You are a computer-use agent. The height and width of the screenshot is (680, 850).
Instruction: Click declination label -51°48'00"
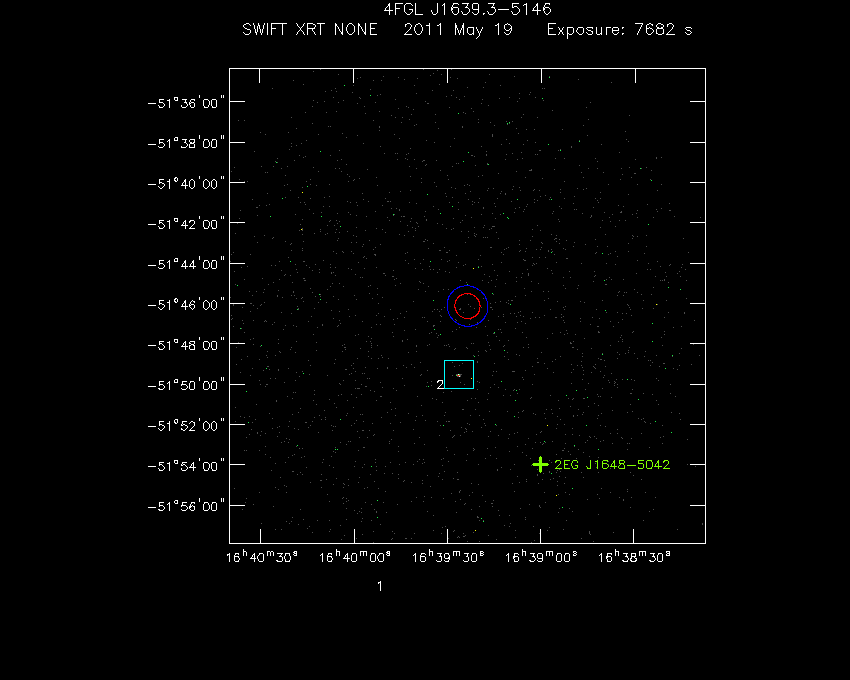186,345
